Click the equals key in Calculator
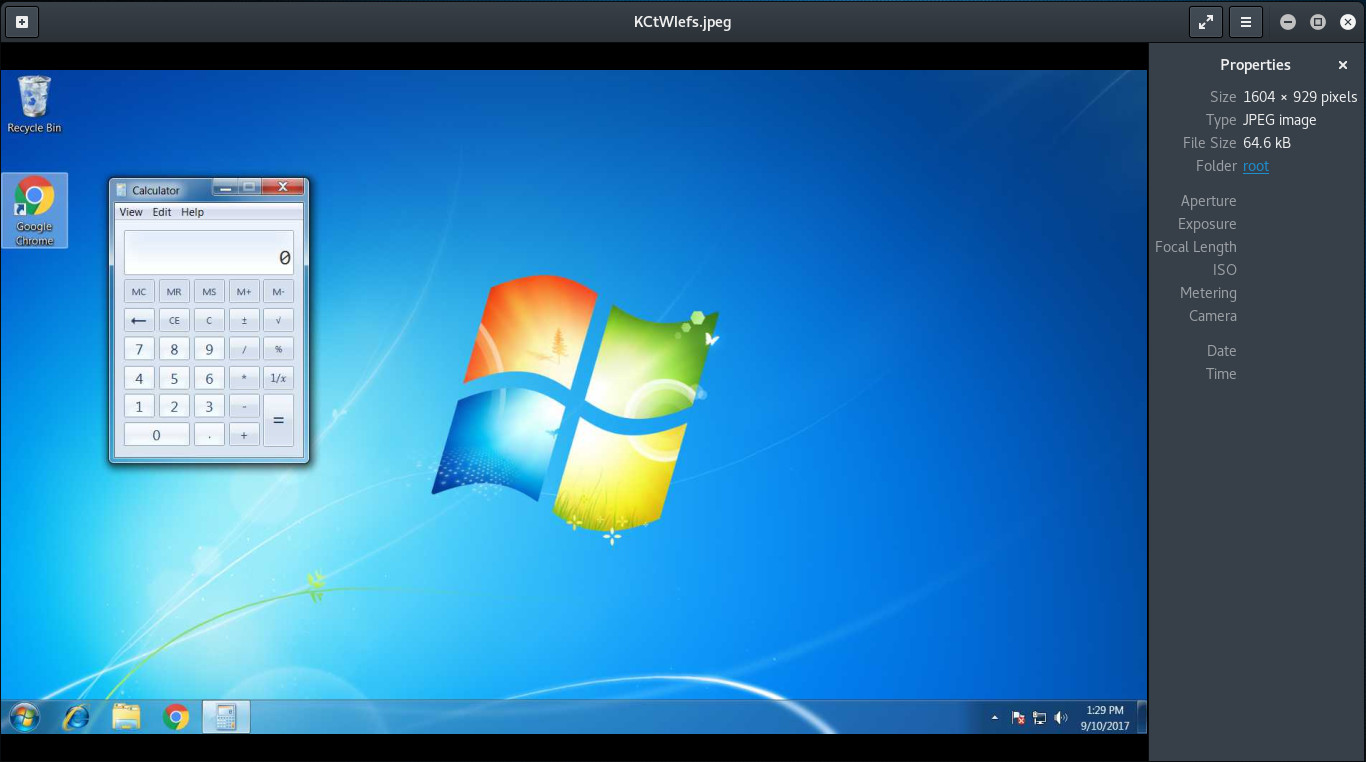The image size is (1366, 762). (x=278, y=420)
